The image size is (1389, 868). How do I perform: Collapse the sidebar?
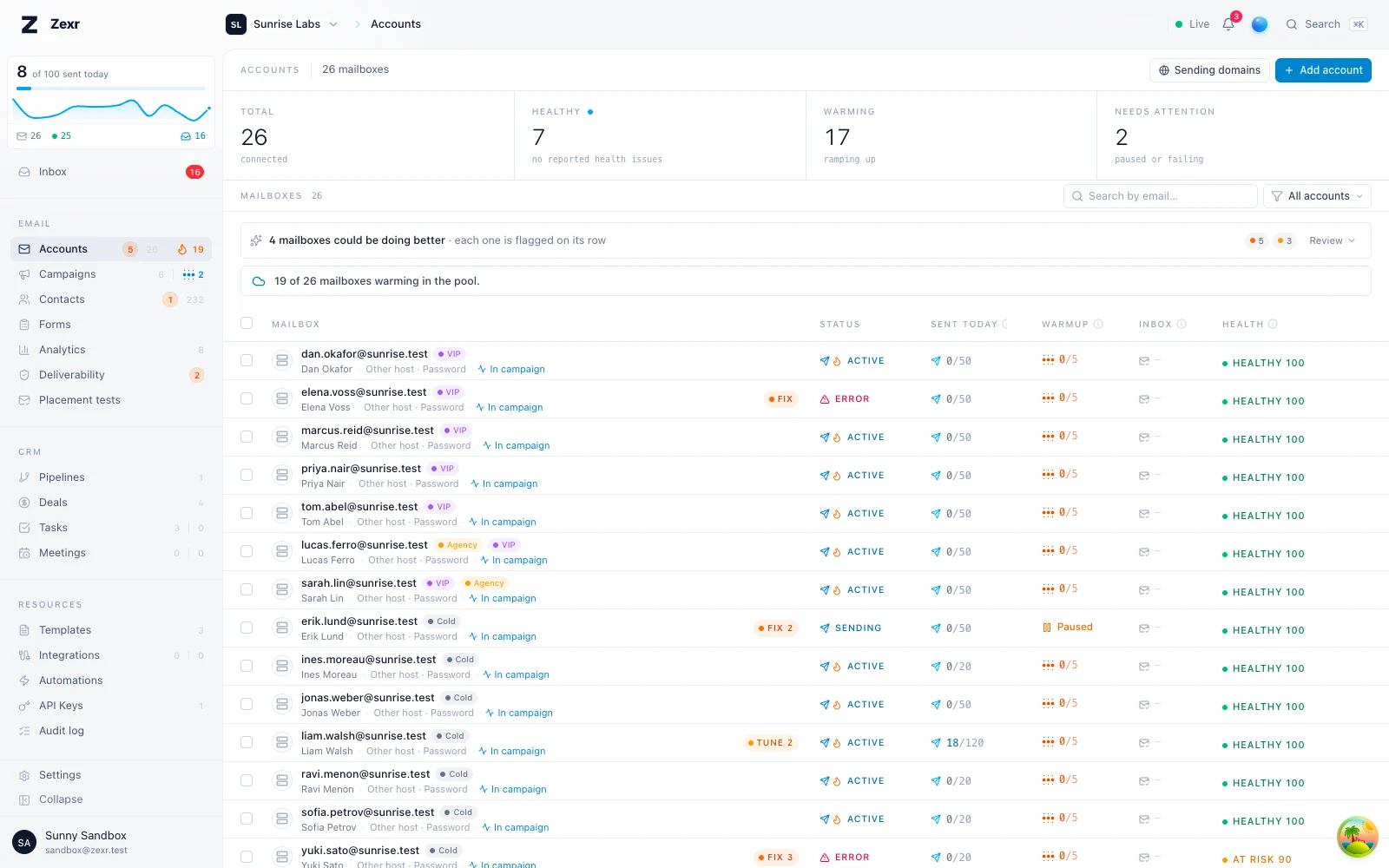[x=111, y=799]
